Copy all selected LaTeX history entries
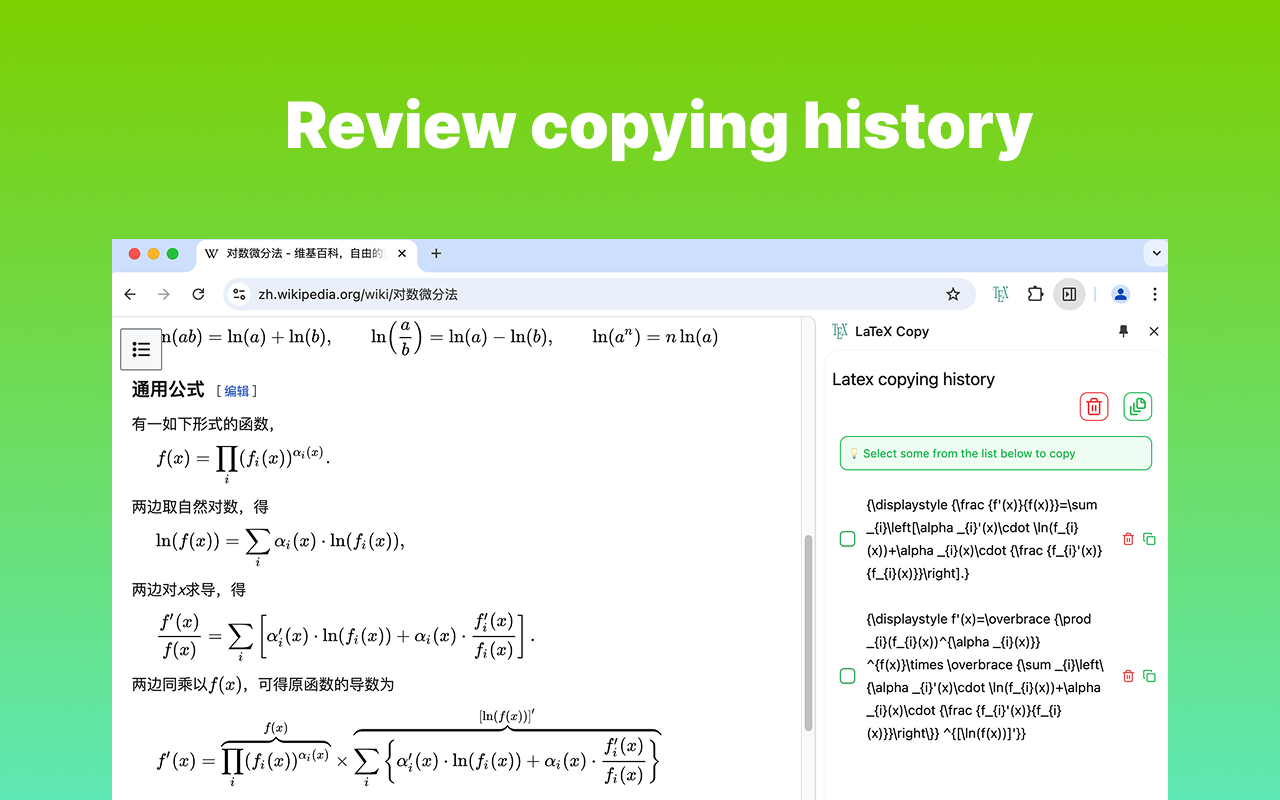This screenshot has width=1280, height=800. (1137, 406)
